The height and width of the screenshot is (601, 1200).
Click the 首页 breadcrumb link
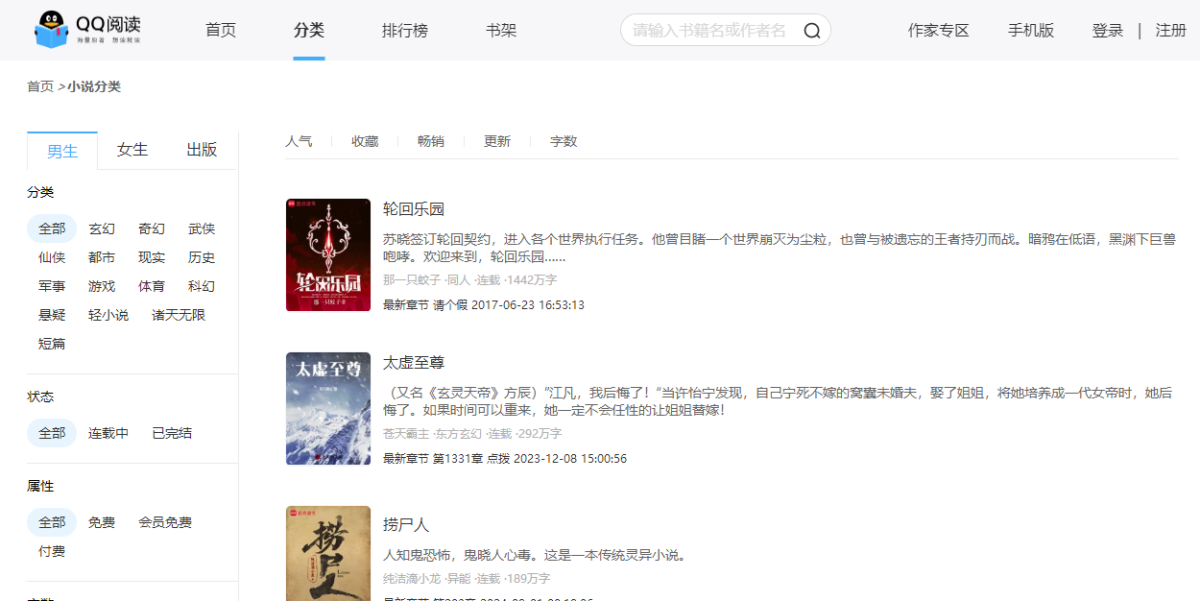40,87
